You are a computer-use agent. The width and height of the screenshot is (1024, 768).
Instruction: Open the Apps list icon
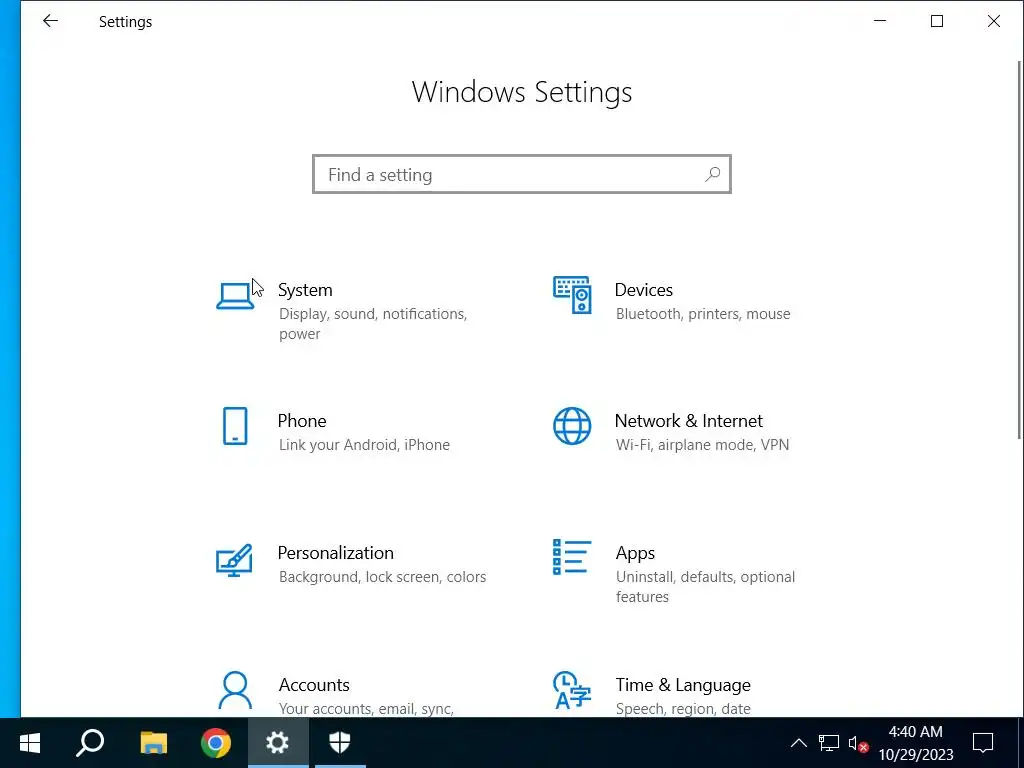[572, 557]
